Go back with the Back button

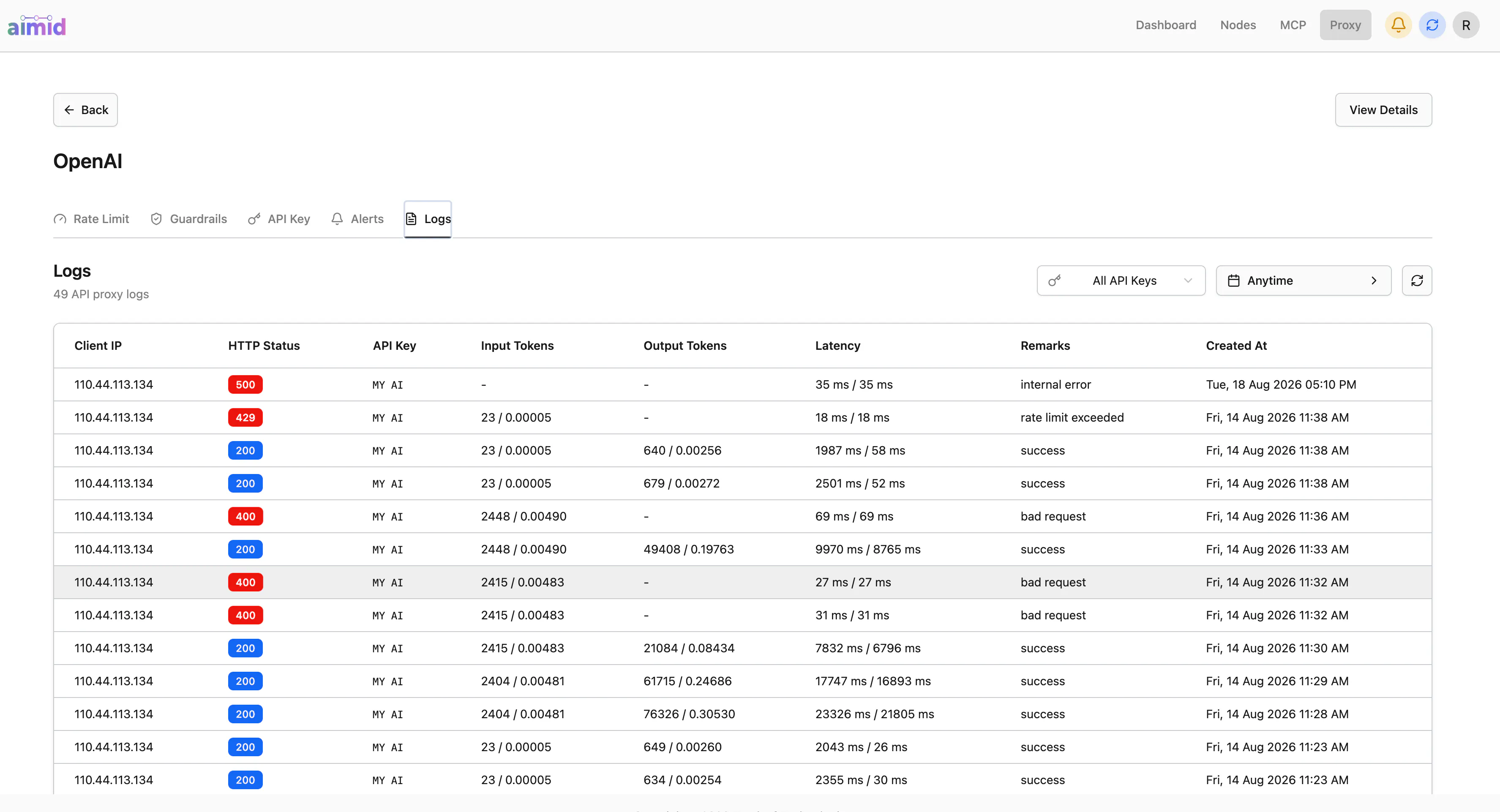point(86,110)
